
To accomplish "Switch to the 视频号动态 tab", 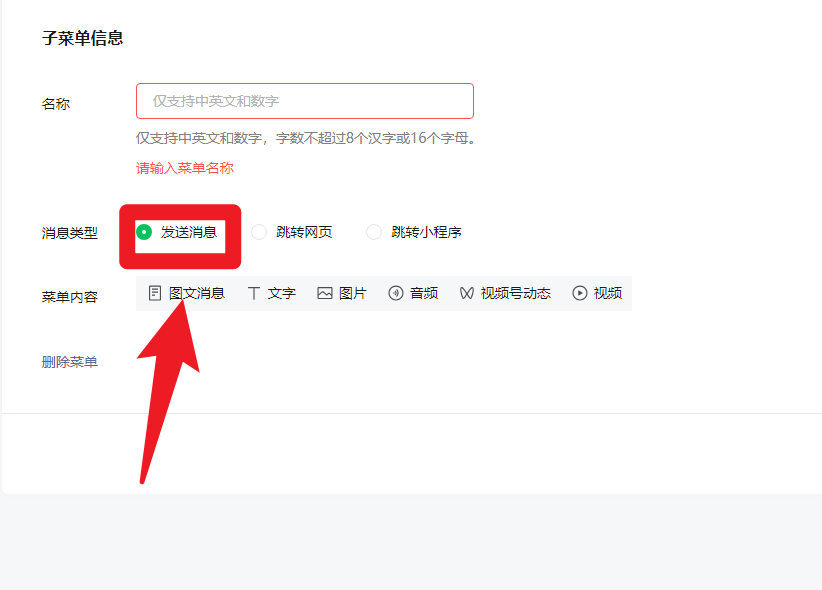I will point(505,293).
